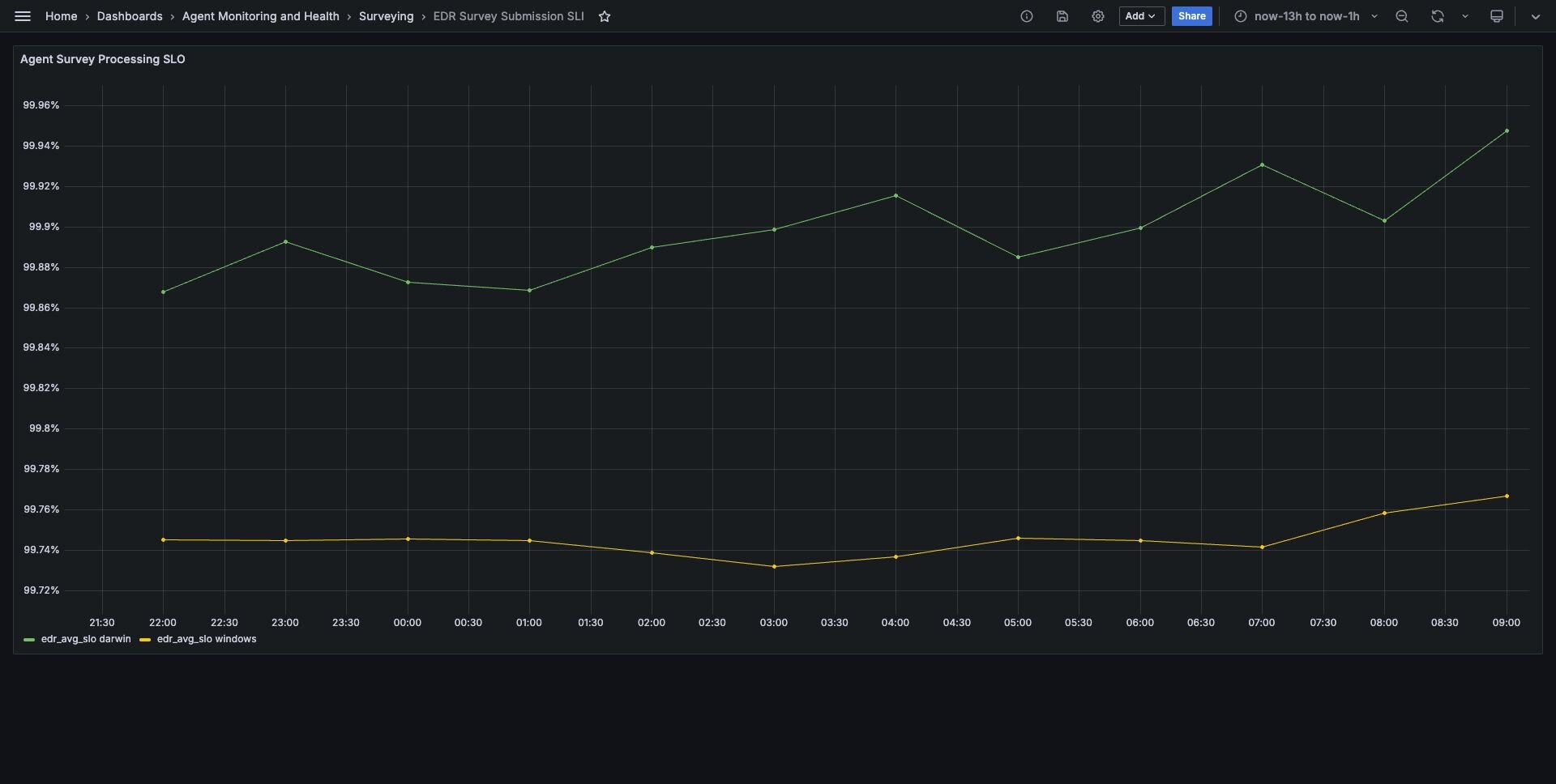Toggle edr_avg_slo windows legend series
Image resolution: width=1556 pixels, height=784 pixels.
[x=207, y=639]
